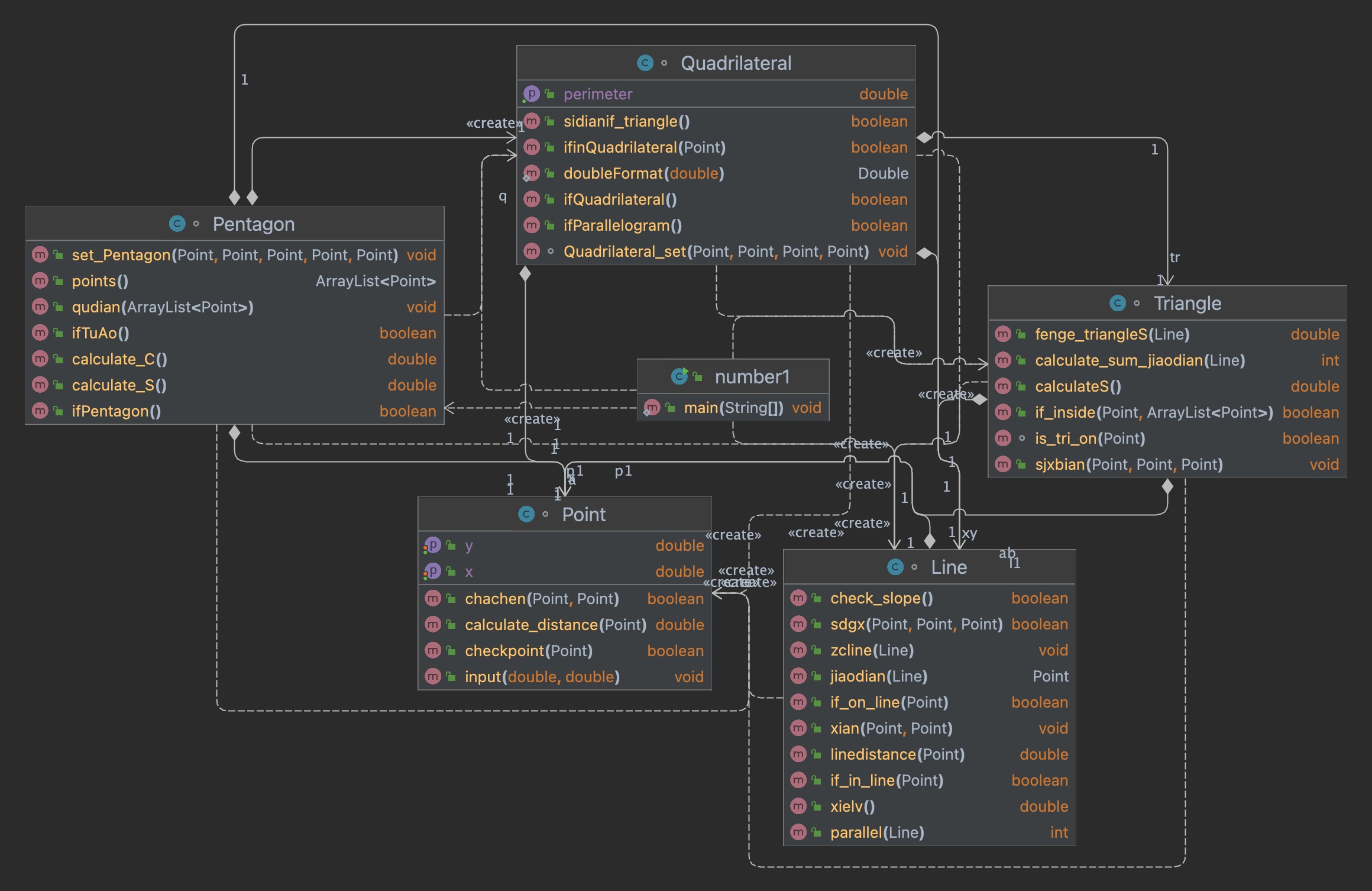Viewport: 1372px width, 891px height.
Task: Click the property icon for field y
Action: [x=433, y=545]
